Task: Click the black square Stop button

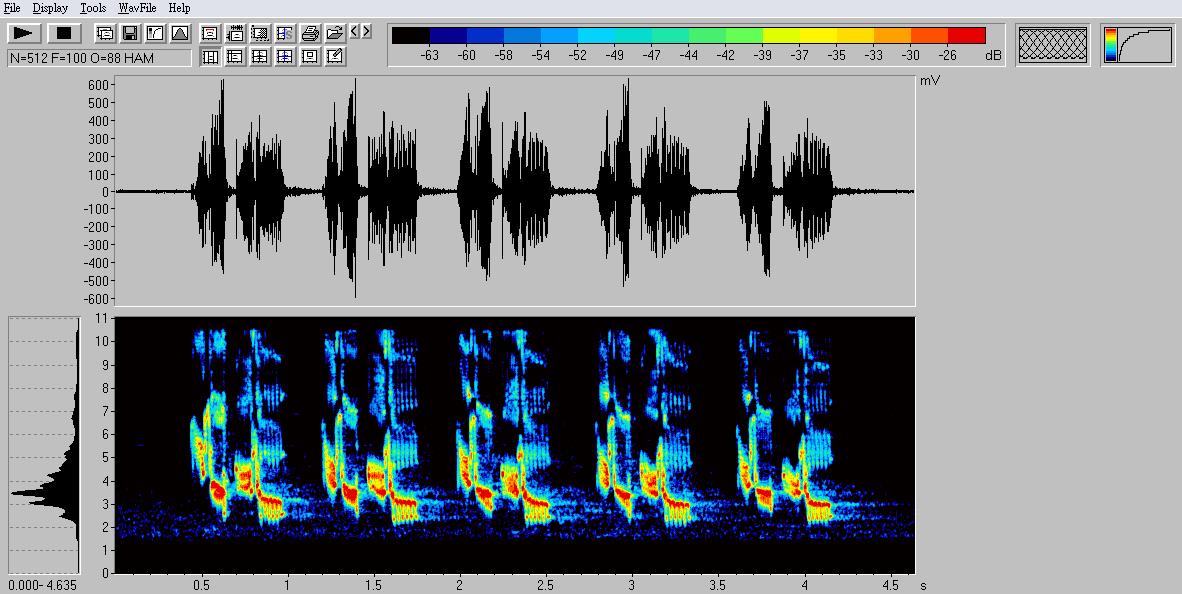Action: coord(63,34)
